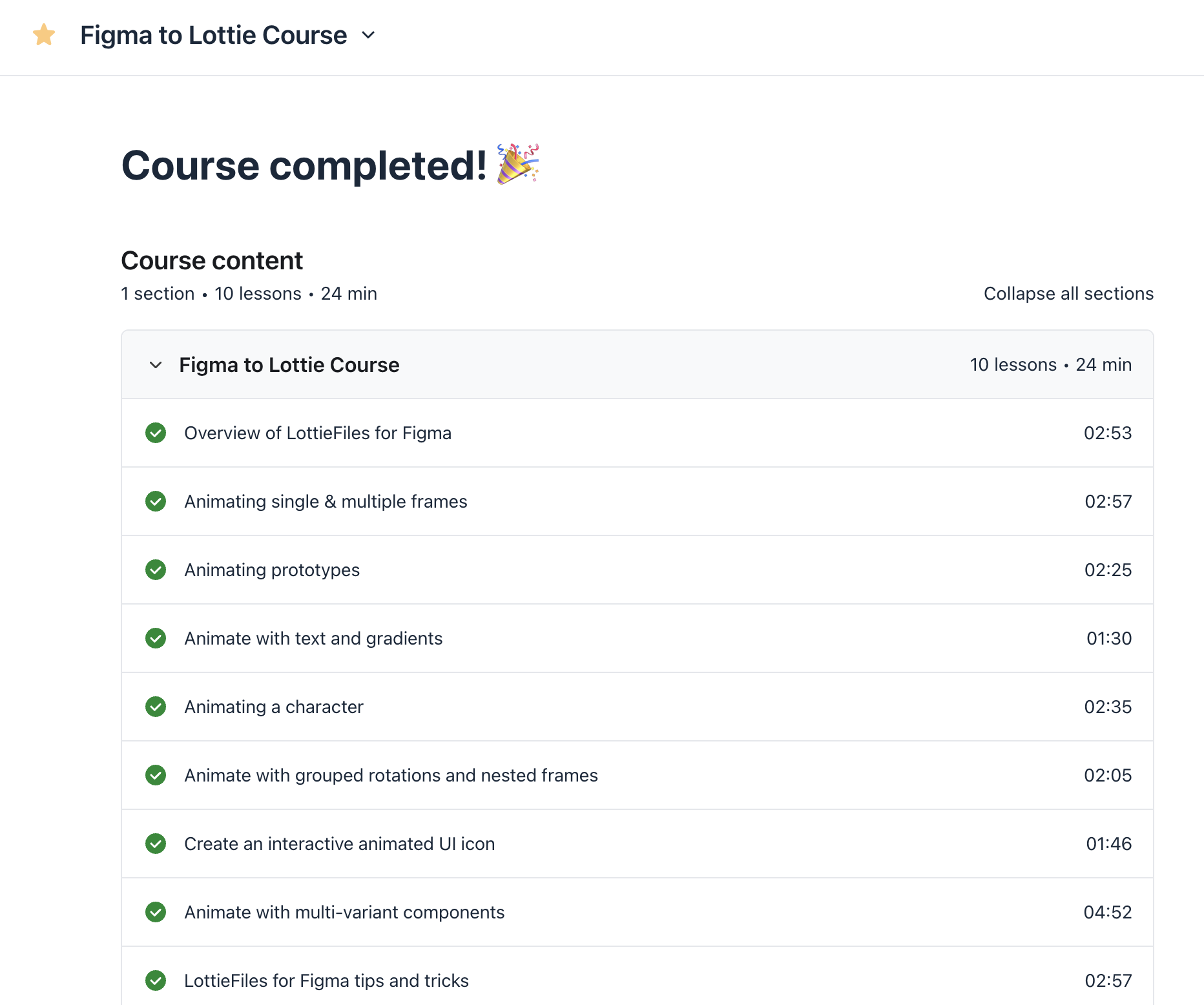Click the section summary '10 lessons • 24 min' in header
Viewport: 1204px width, 1005px height.
[x=1051, y=365]
